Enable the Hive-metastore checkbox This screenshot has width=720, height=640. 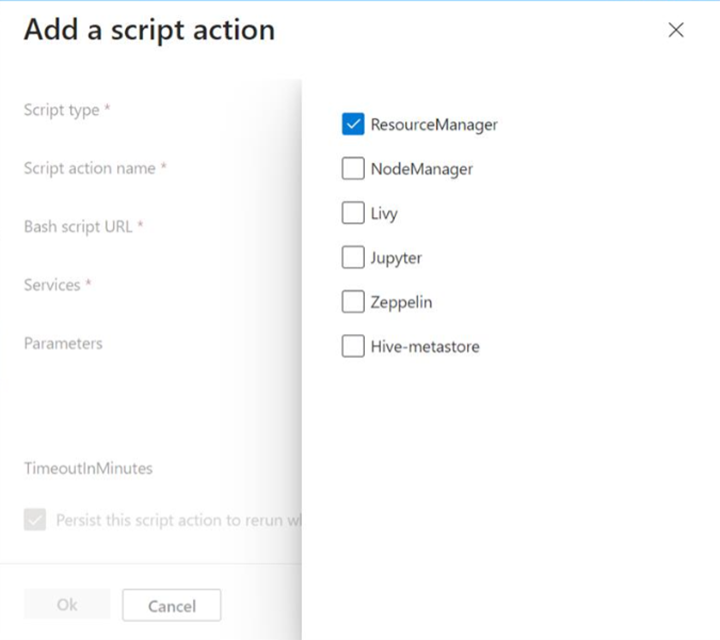(x=353, y=347)
